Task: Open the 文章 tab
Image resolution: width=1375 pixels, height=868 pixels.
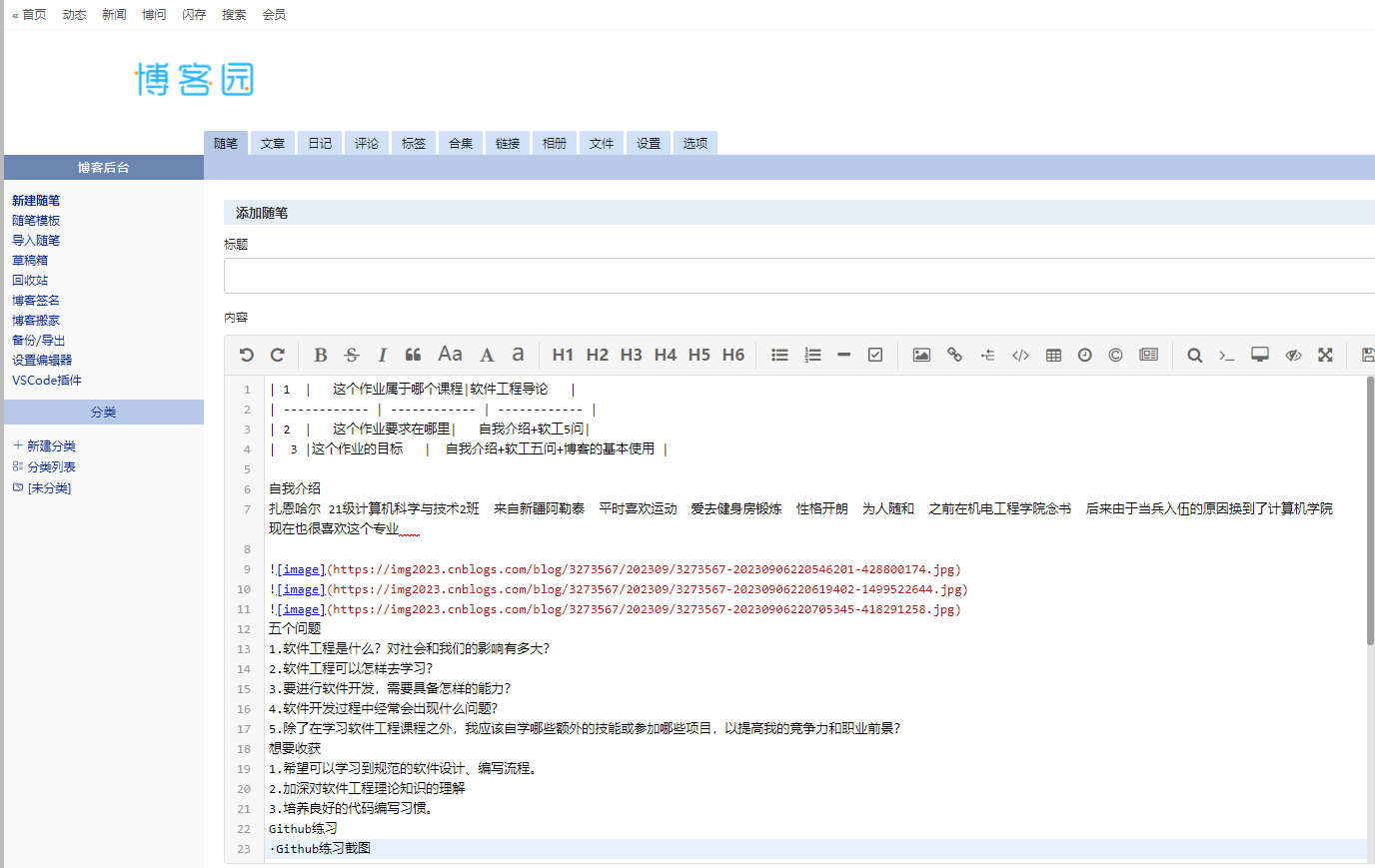Action: coord(273,143)
